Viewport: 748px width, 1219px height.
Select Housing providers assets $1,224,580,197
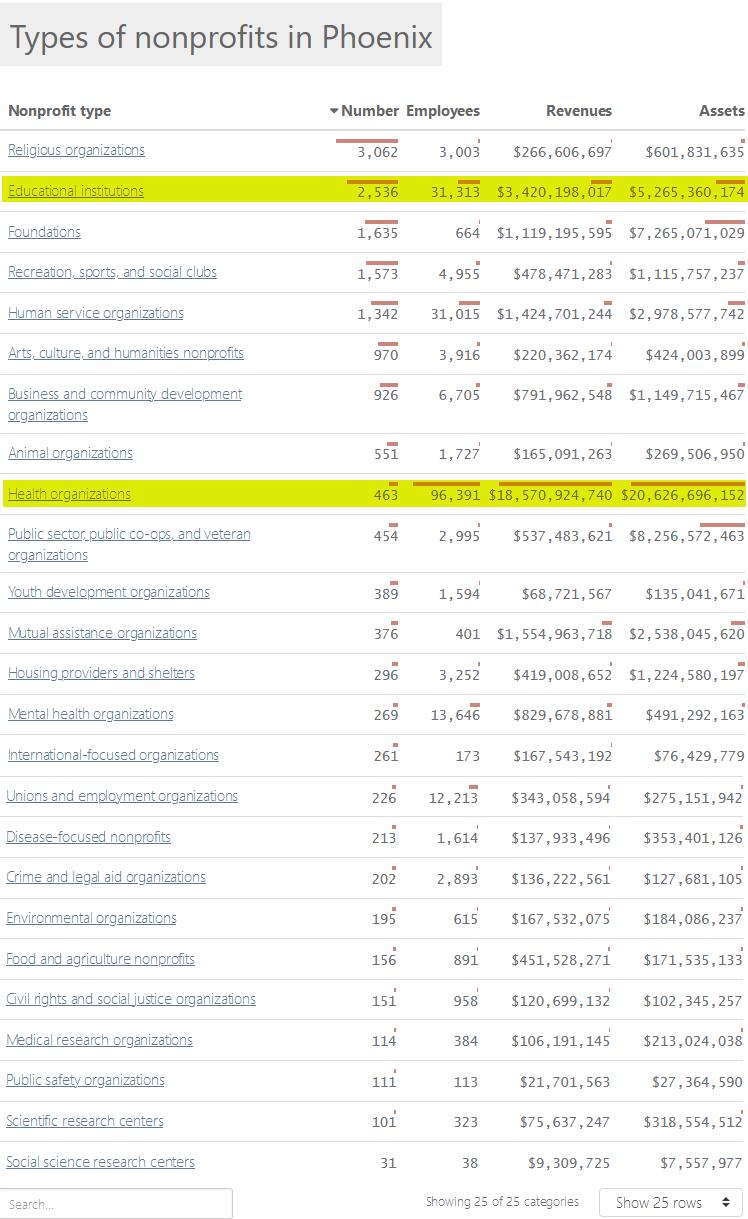tap(686, 675)
